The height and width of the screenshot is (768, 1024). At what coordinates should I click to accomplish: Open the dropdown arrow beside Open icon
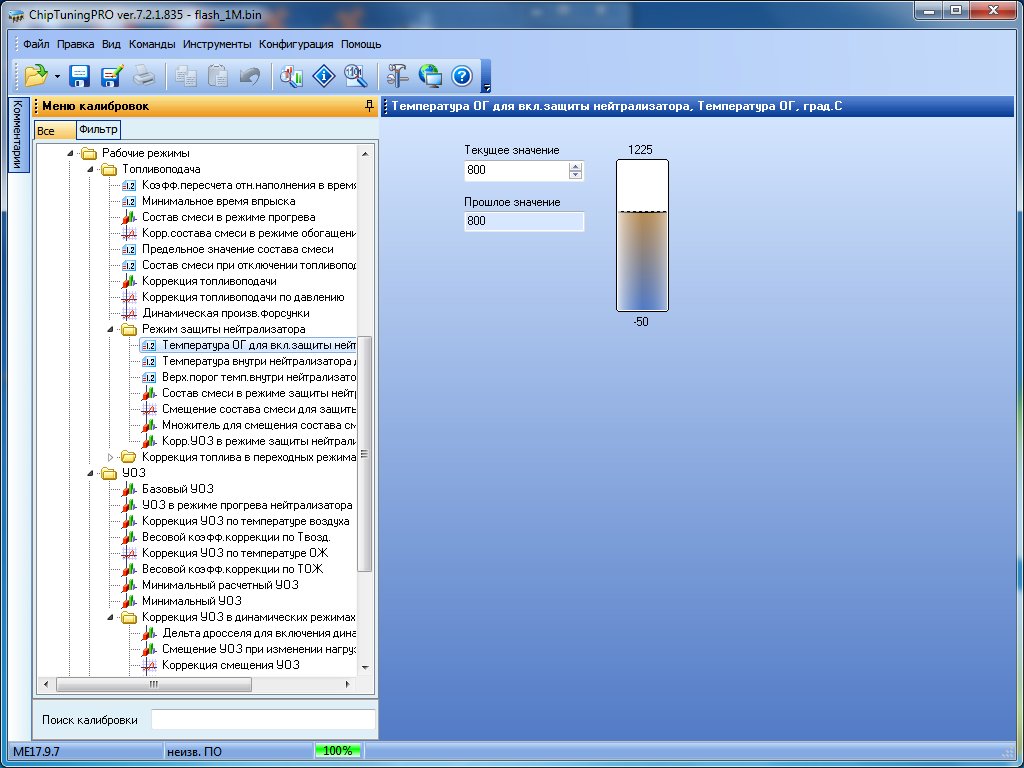[58, 77]
